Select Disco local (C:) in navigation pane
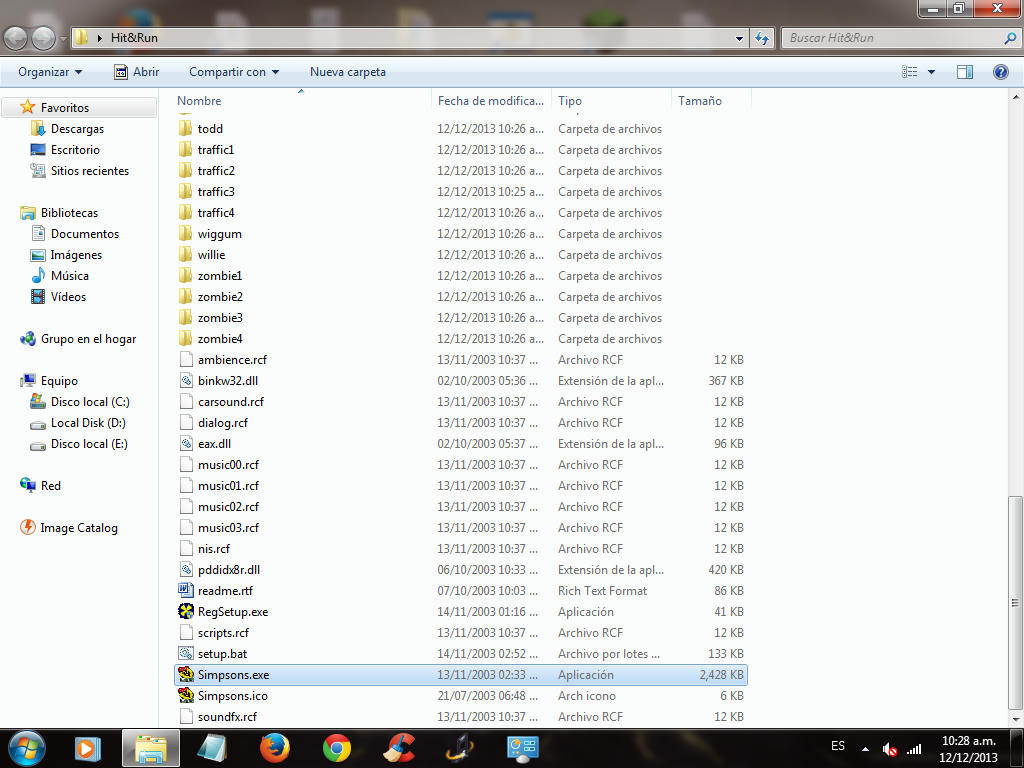1024x768 pixels. 89,402
